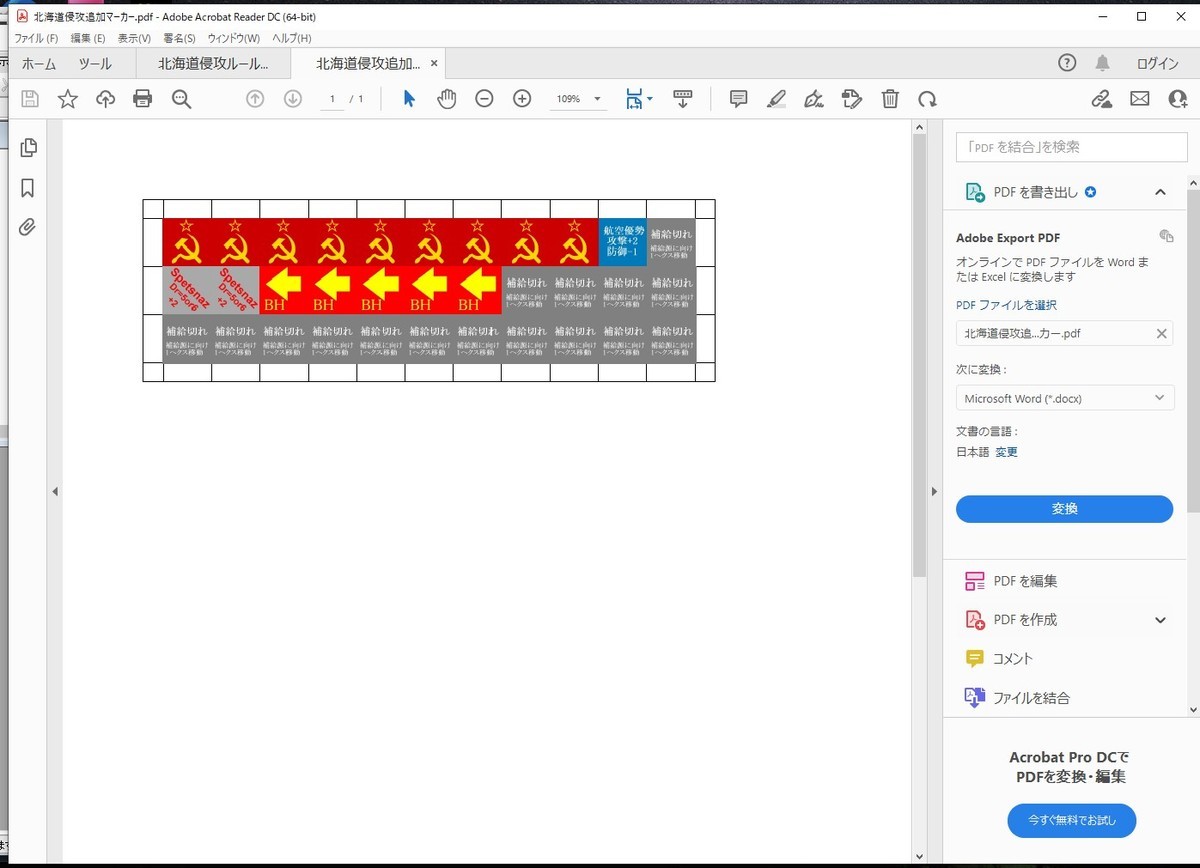Share a link with the chain icon

click(1101, 99)
